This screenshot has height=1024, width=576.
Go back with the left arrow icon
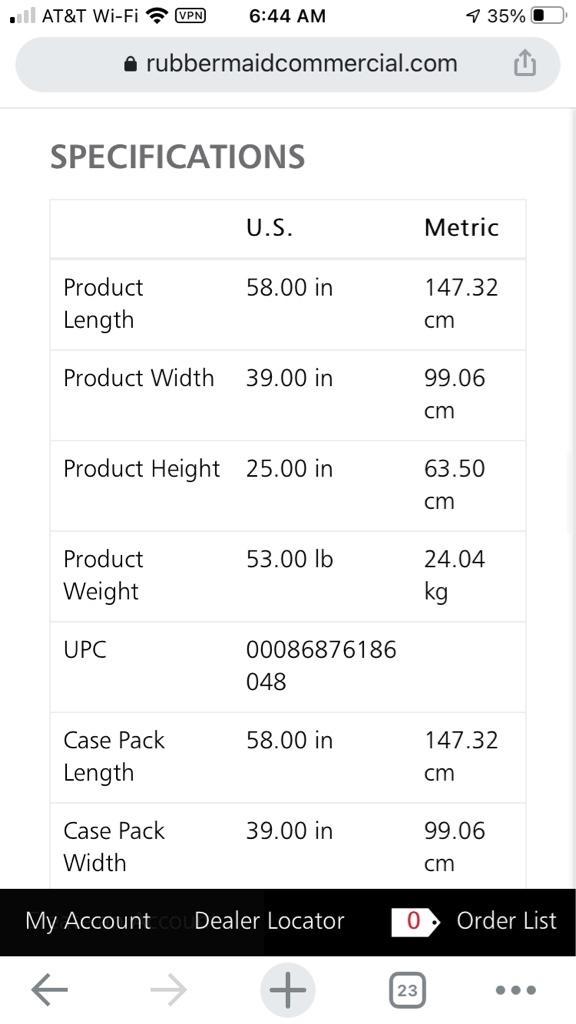[50, 990]
